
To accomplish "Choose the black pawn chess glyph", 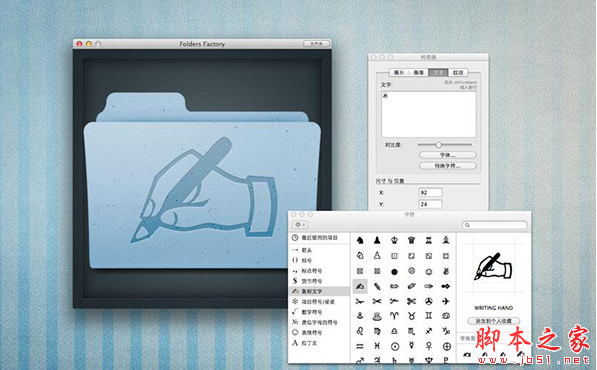I will [377, 240].
